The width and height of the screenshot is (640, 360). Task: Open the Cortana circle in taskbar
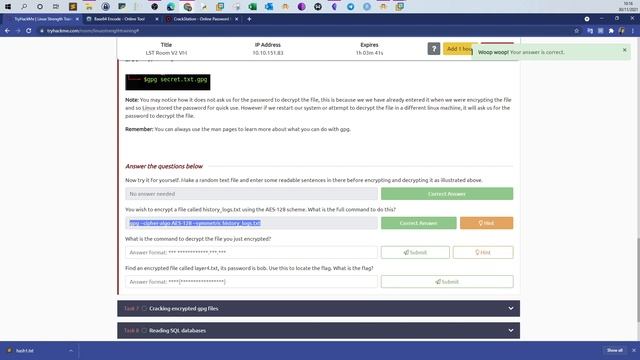coord(40,7)
